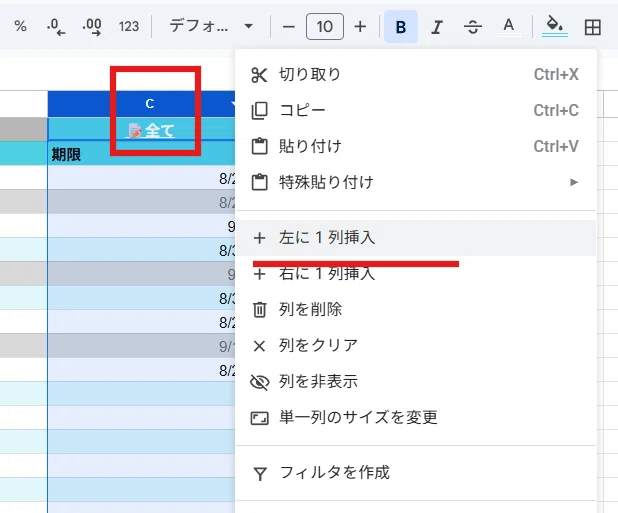Choose 貼り付け from the context menu

[x=416, y=146]
